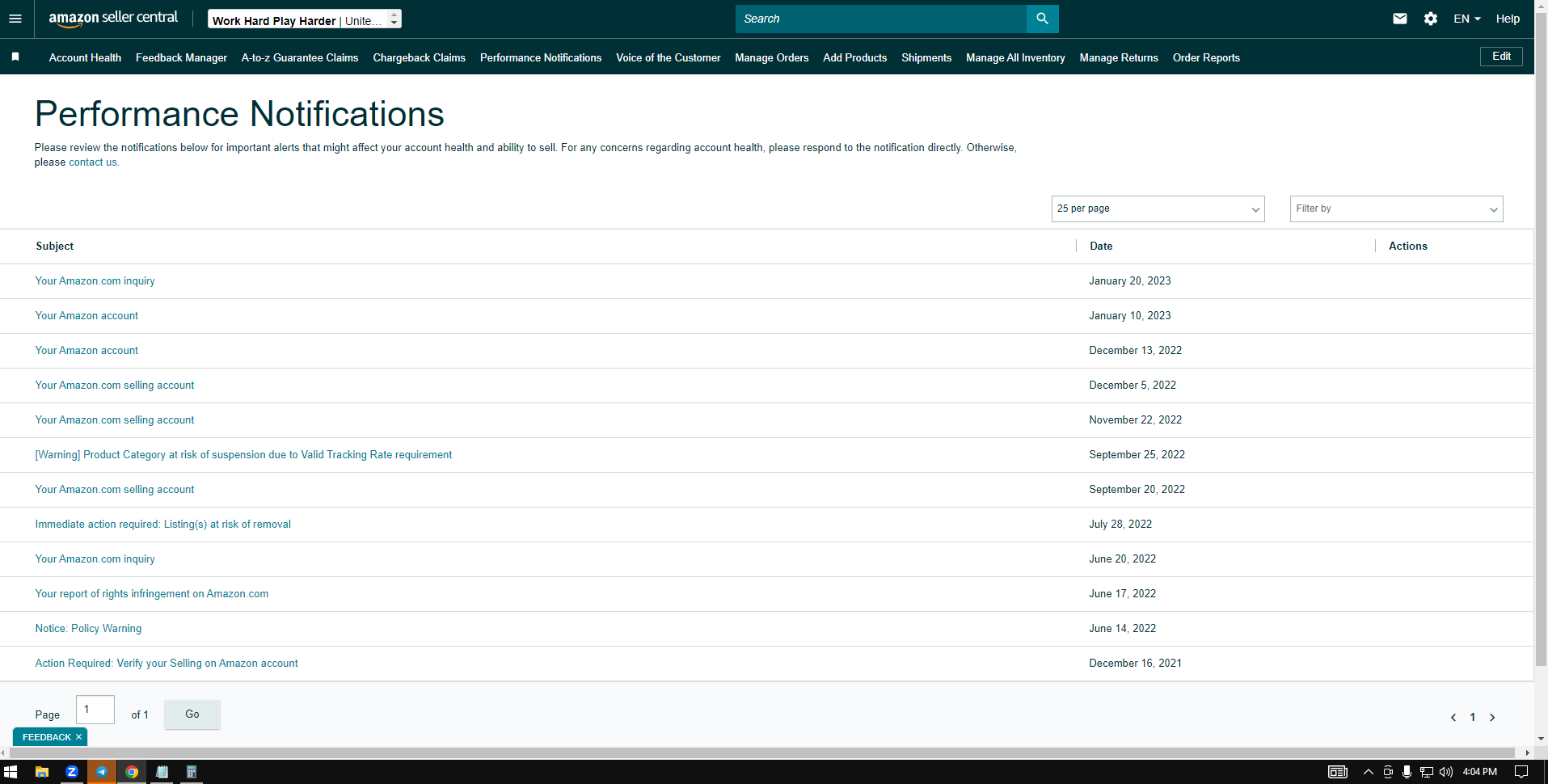Click the Meet Now camera tray icon
This screenshot has height=784, width=1548.
pos(1388,772)
